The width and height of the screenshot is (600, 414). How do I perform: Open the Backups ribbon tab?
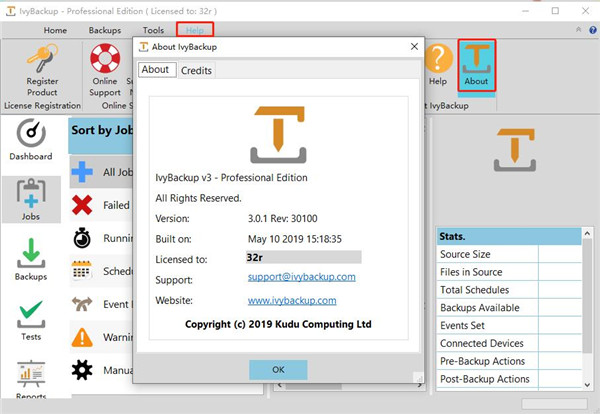coord(105,30)
